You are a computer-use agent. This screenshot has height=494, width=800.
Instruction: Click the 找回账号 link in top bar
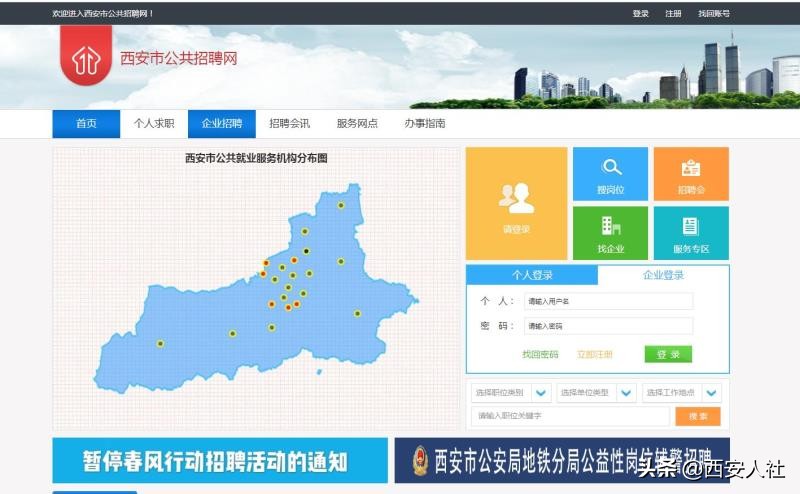(x=714, y=14)
